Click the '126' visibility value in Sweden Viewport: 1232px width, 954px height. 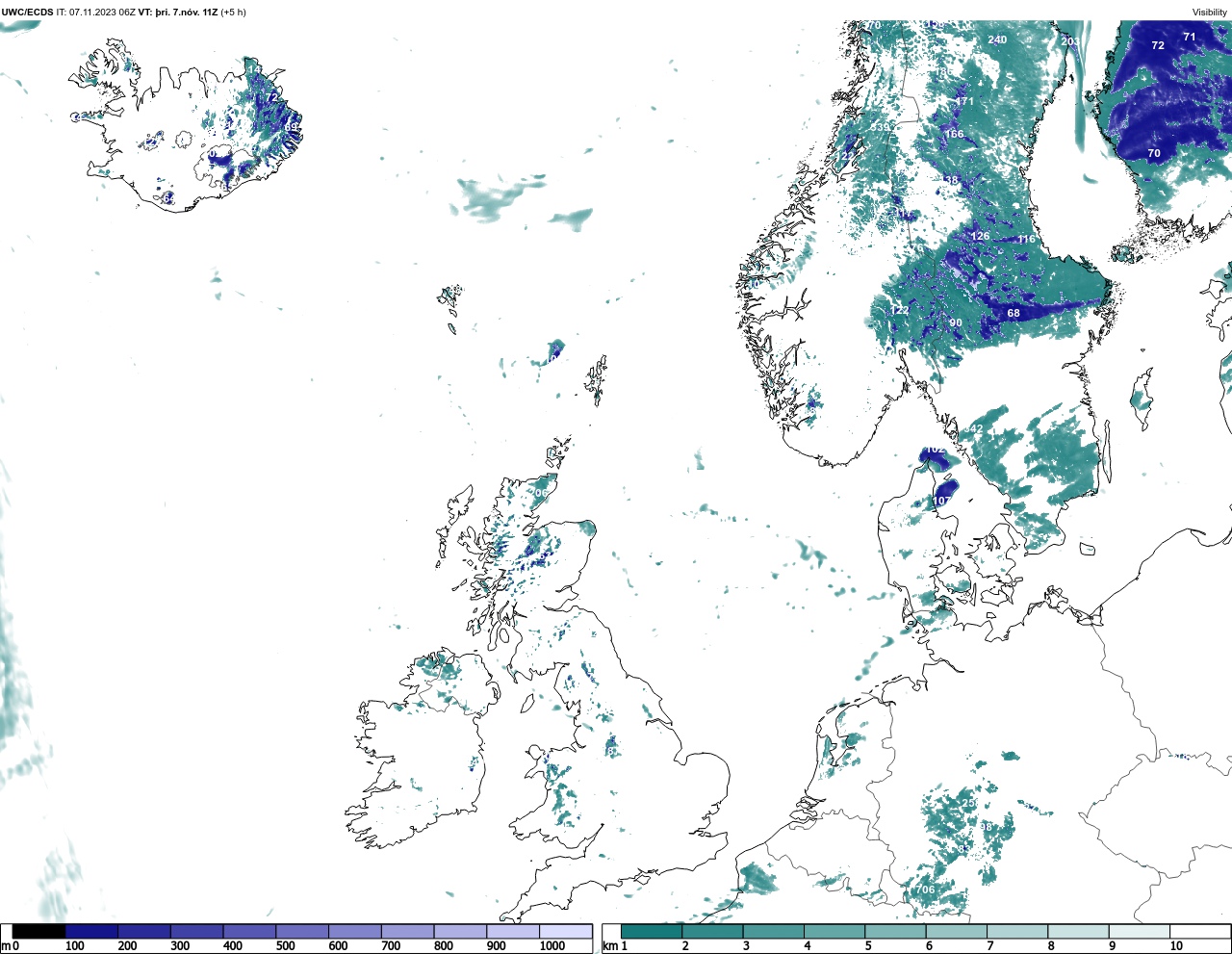(980, 236)
